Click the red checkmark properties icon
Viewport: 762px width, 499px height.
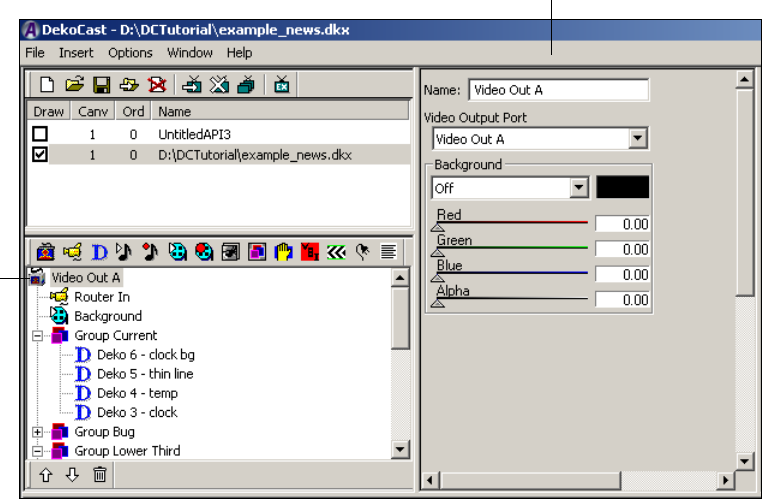[x=310, y=252]
